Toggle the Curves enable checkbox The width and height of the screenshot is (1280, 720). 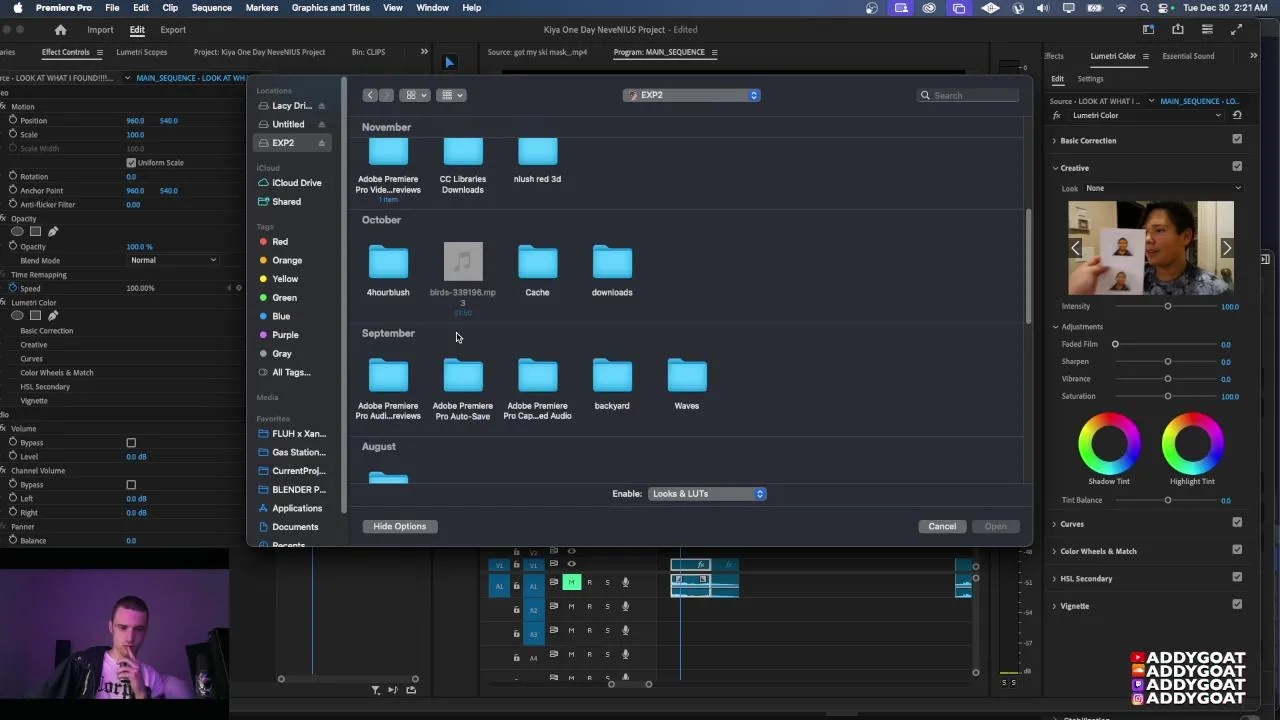point(1237,523)
